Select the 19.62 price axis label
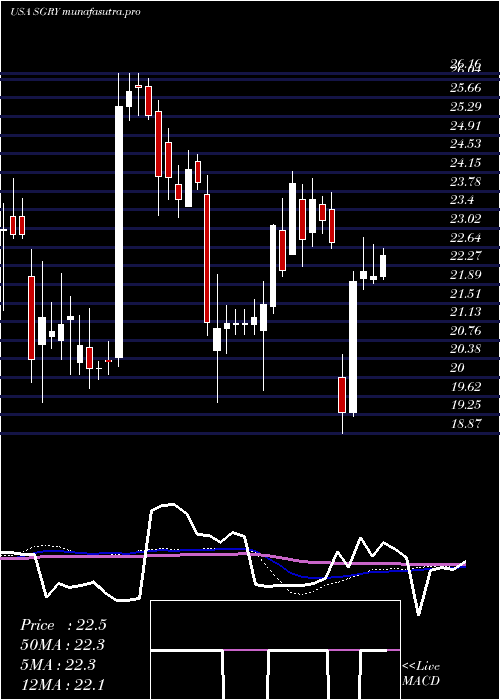Viewport: 500px width, 700px height. click(x=466, y=386)
